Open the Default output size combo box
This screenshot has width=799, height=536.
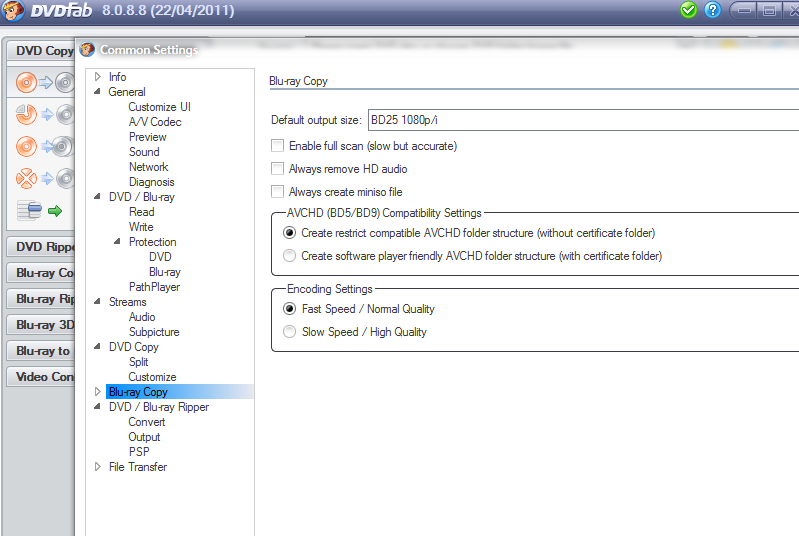583,120
